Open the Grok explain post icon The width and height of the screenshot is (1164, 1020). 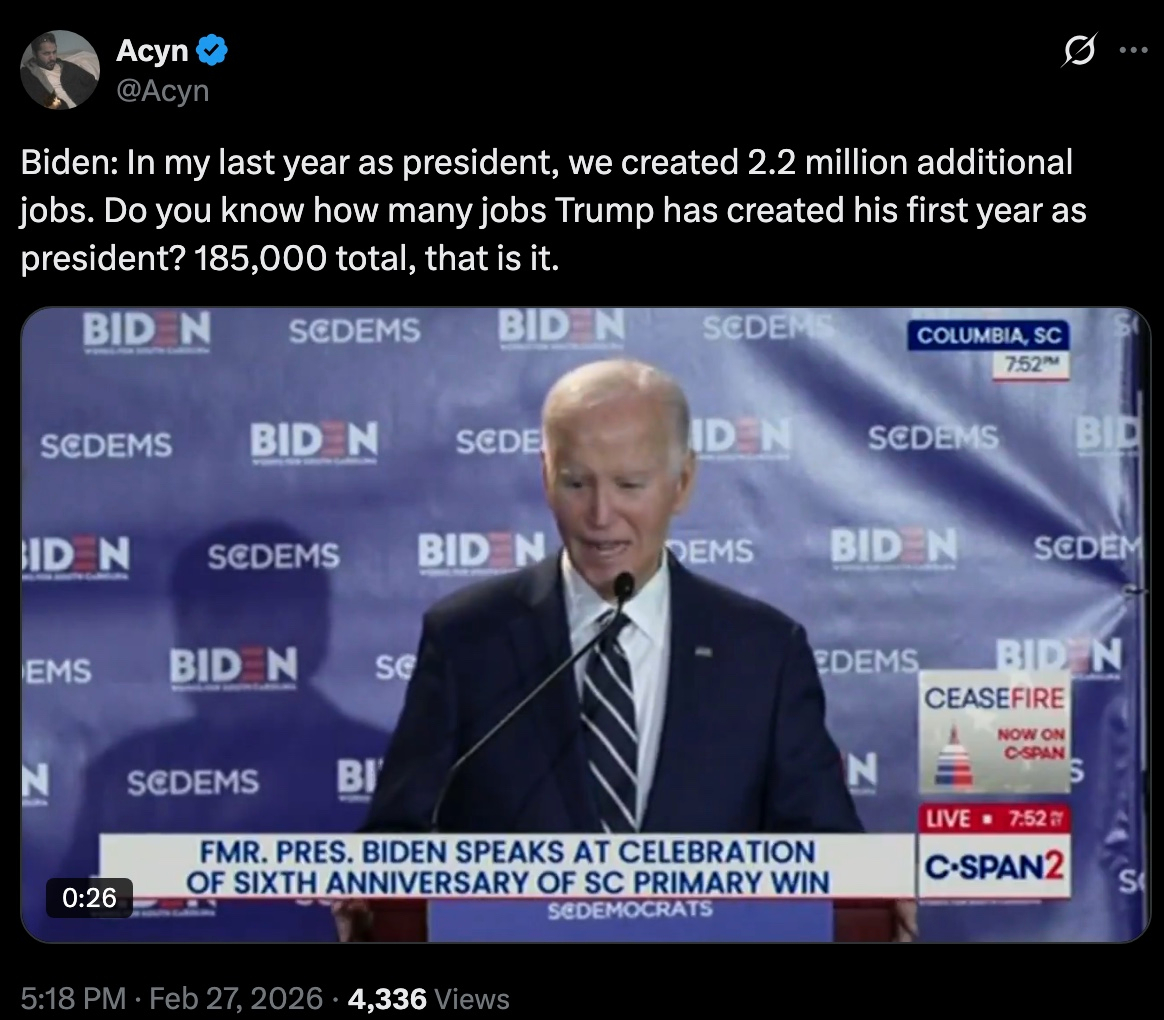(x=1079, y=50)
